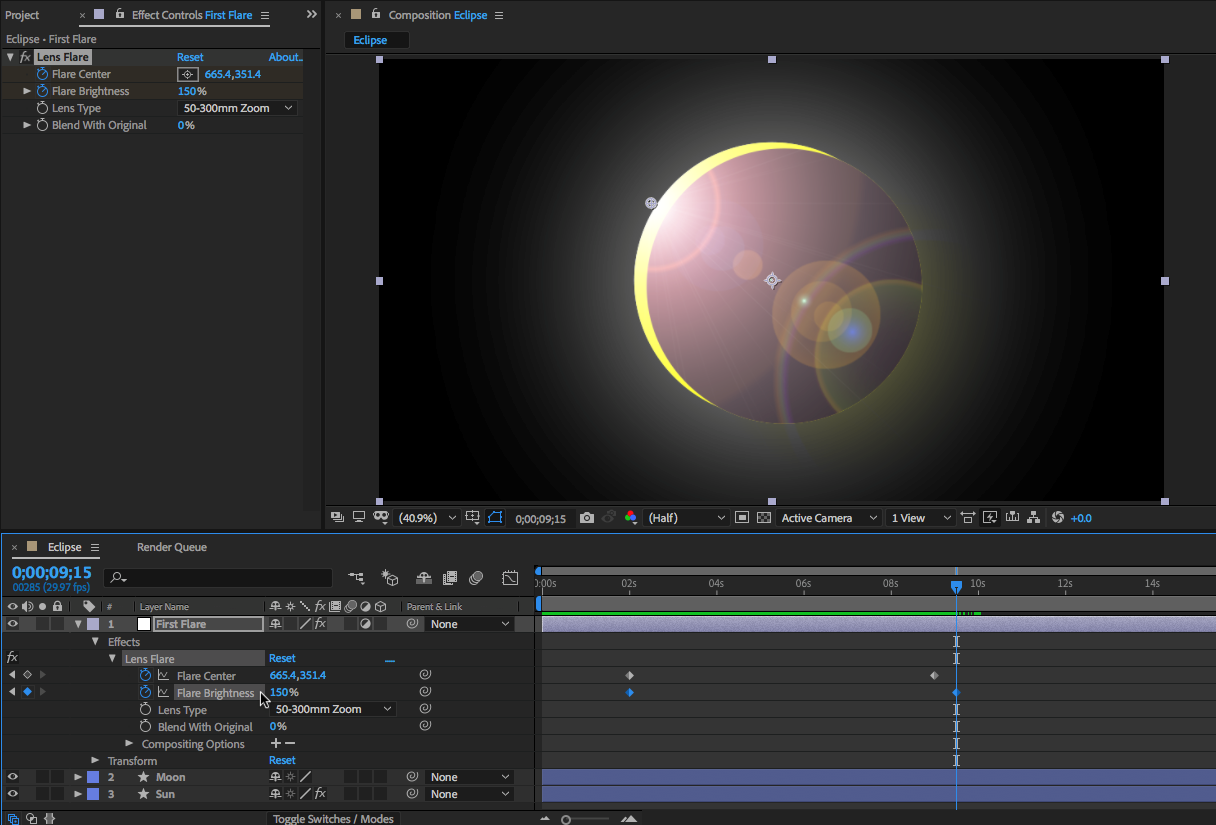
Task: Click Reset link in Effect Controls panel
Action: tap(190, 57)
